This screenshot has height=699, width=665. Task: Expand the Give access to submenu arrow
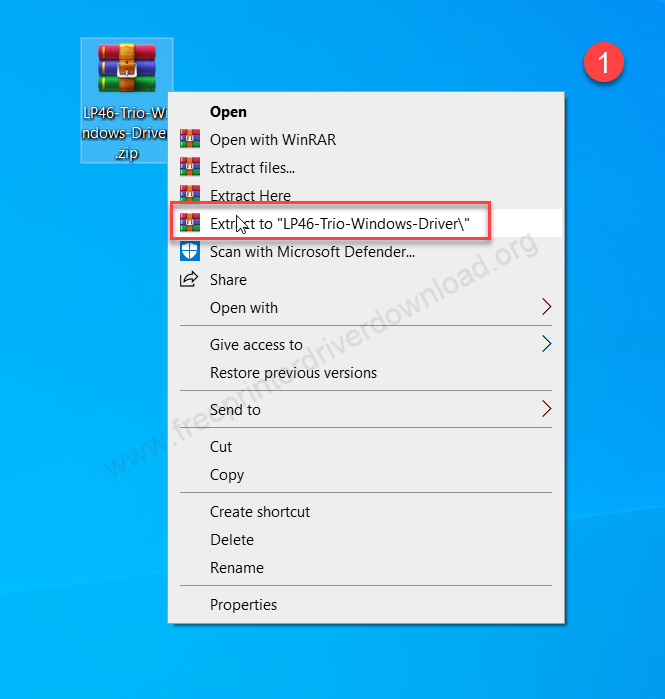[546, 345]
